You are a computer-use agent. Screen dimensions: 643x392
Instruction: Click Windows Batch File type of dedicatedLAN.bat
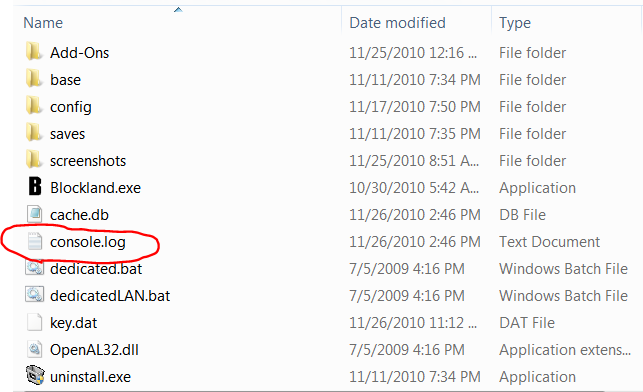(563, 296)
